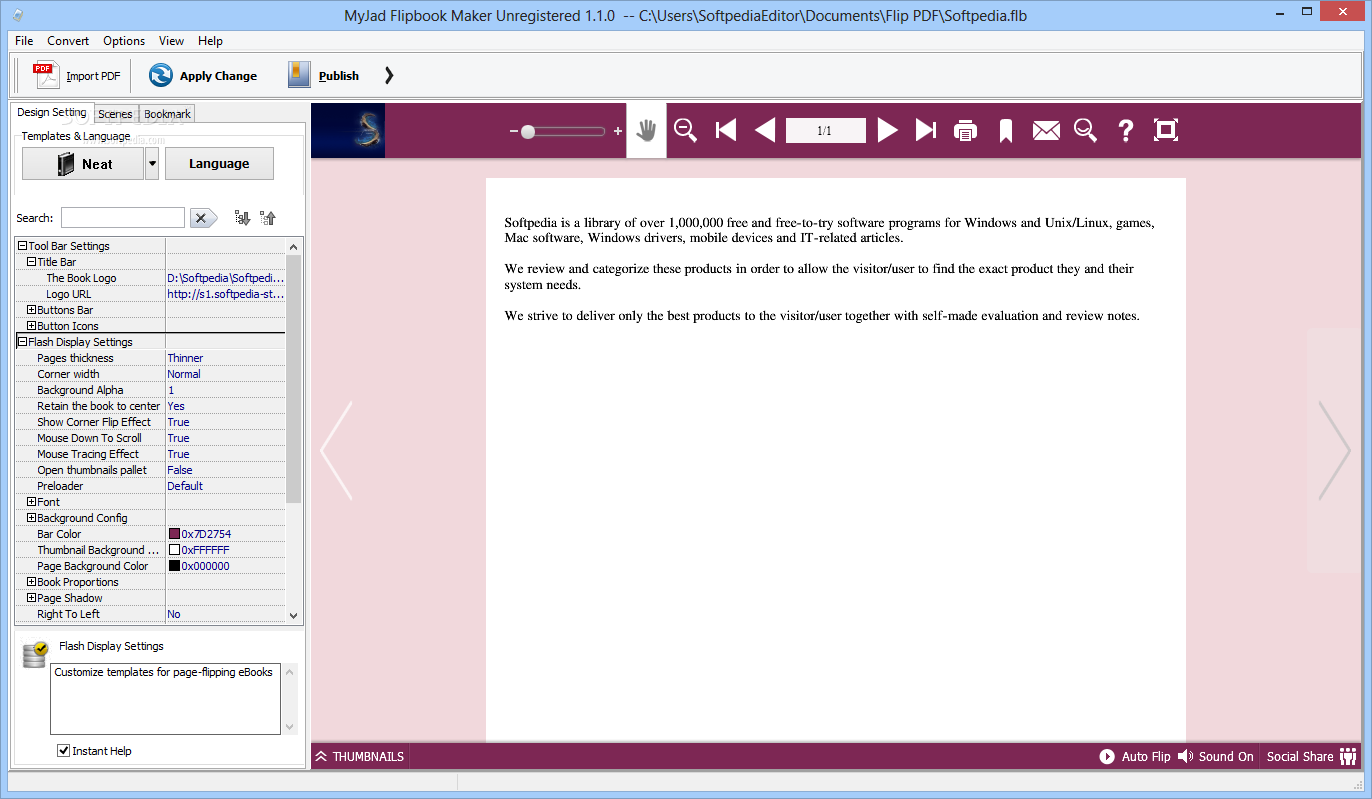Viewport: 1372px width, 799px height.
Task: Click the Language button
Action: point(219,164)
